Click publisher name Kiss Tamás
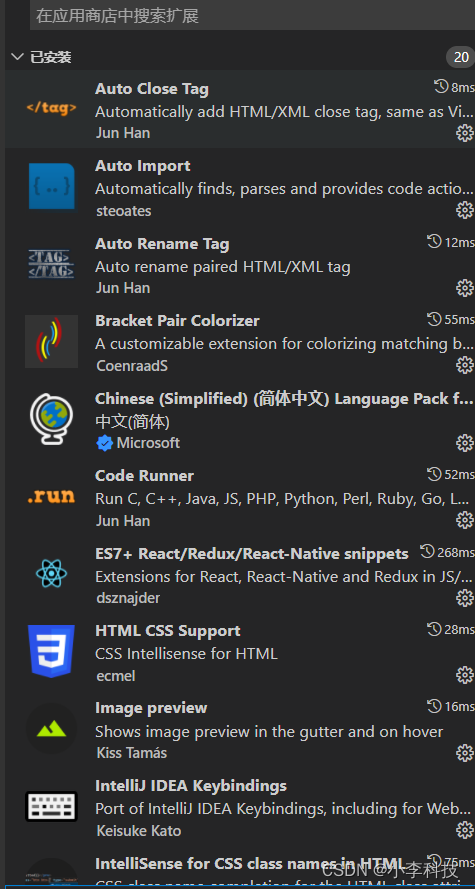This screenshot has width=475, height=889. (132, 753)
